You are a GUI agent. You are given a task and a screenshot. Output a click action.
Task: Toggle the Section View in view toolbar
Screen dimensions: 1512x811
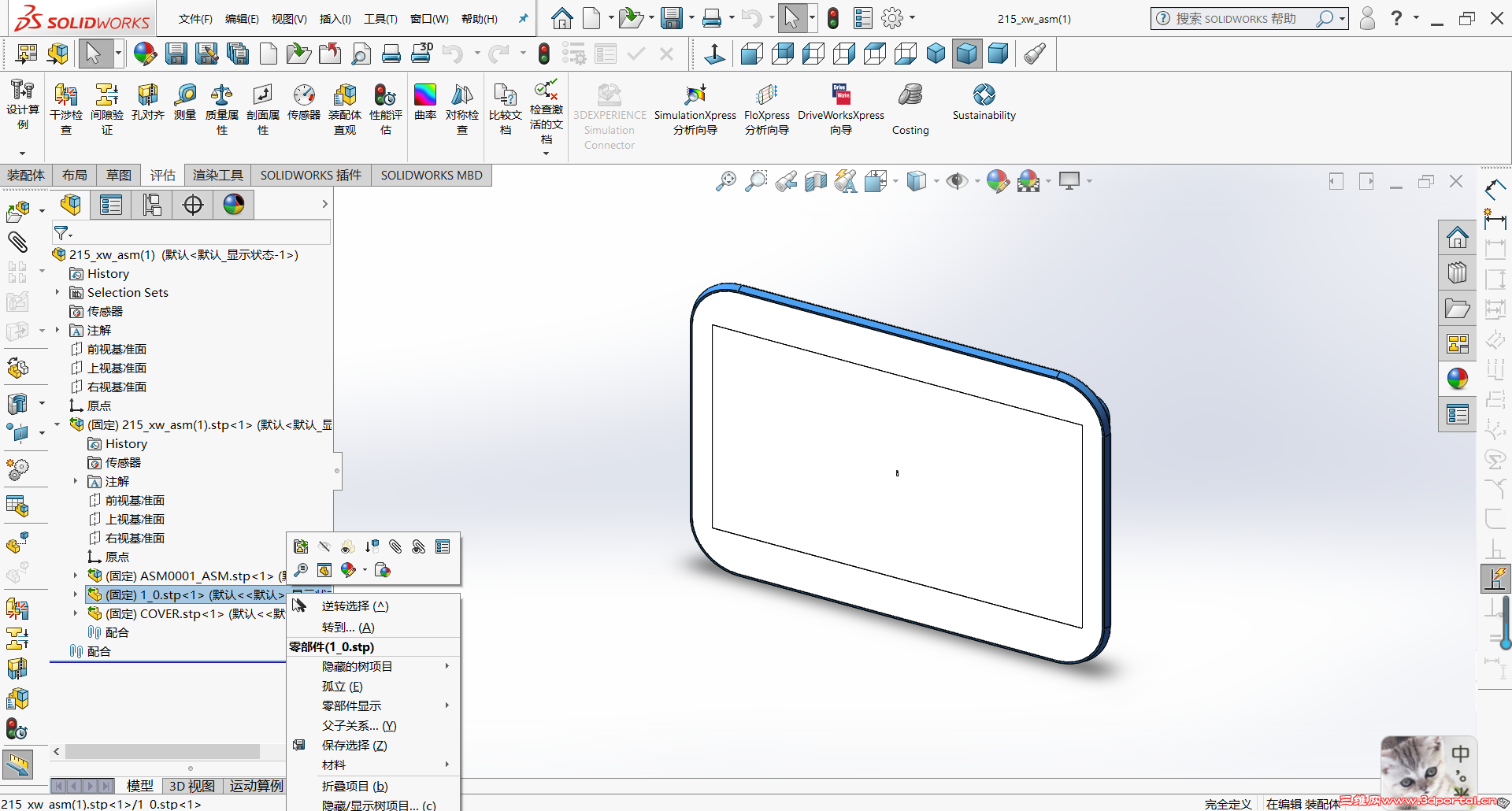click(816, 182)
